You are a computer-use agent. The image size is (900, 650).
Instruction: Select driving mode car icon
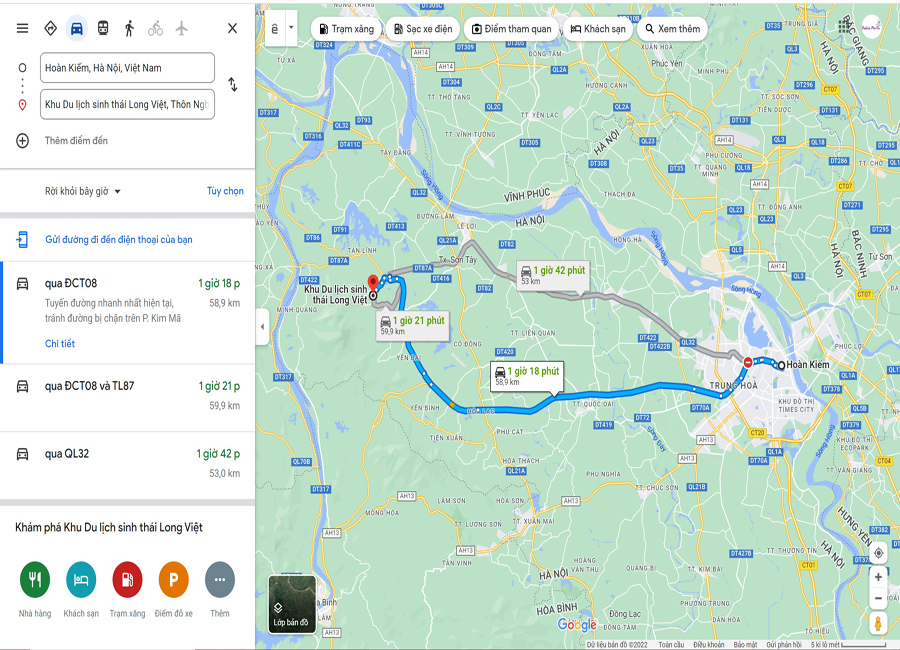(76, 28)
